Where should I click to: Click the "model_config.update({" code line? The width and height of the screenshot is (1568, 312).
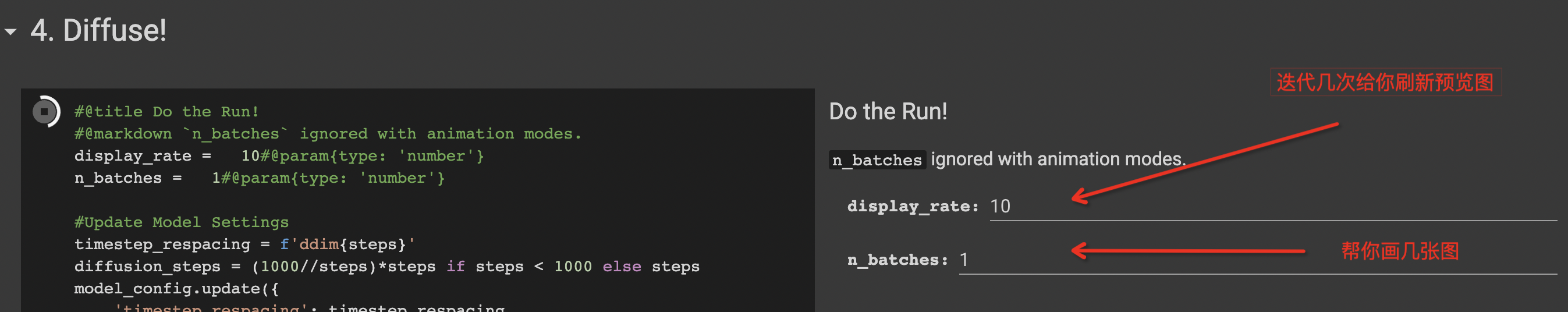tap(176, 289)
